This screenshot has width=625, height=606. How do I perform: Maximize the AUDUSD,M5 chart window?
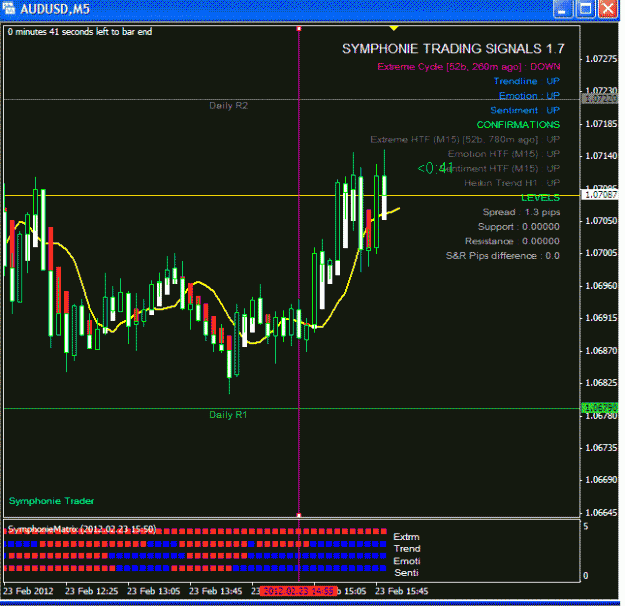[x=585, y=9]
